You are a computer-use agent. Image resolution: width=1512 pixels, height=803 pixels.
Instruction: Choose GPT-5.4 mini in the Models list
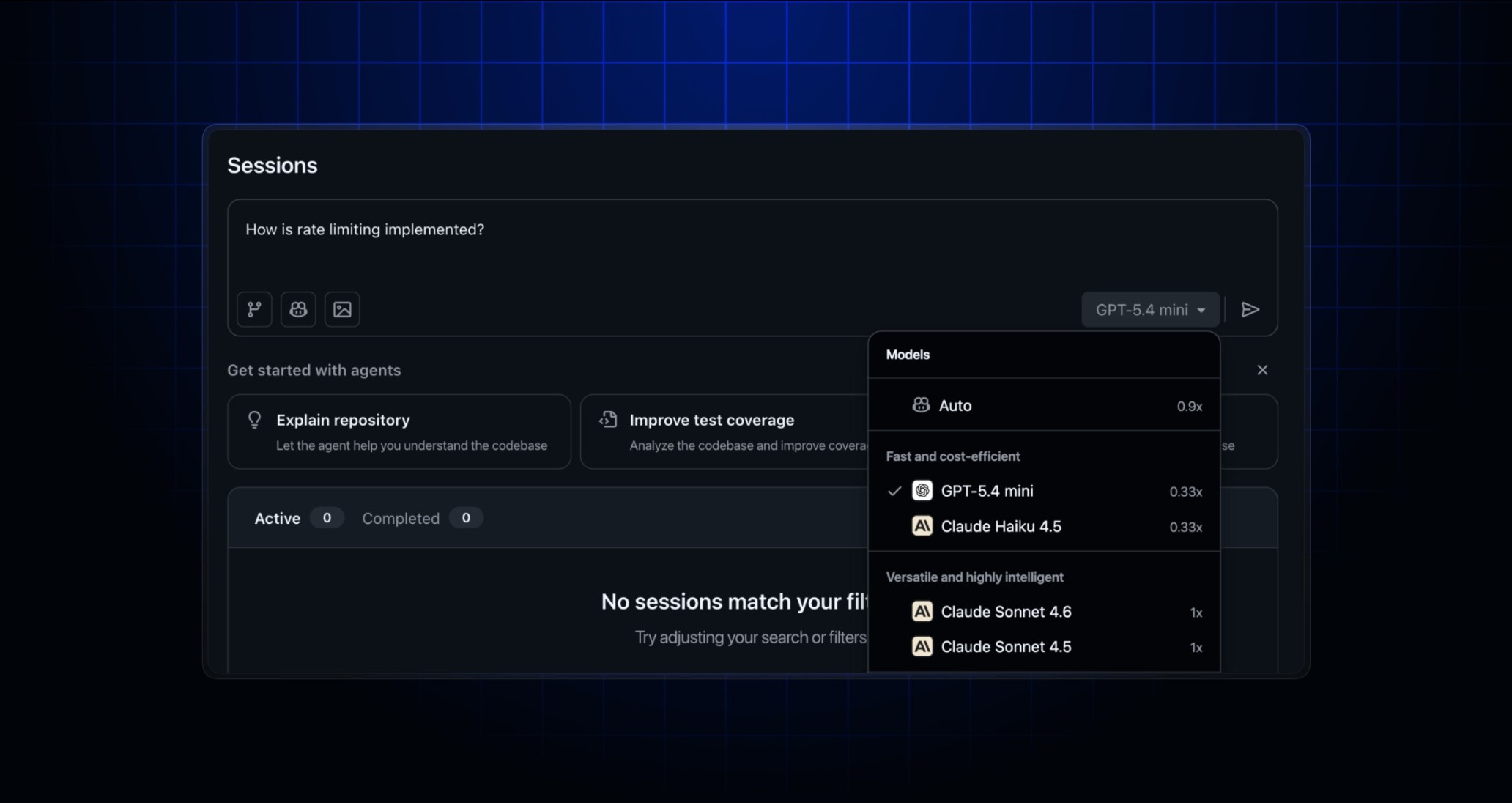pos(1044,491)
